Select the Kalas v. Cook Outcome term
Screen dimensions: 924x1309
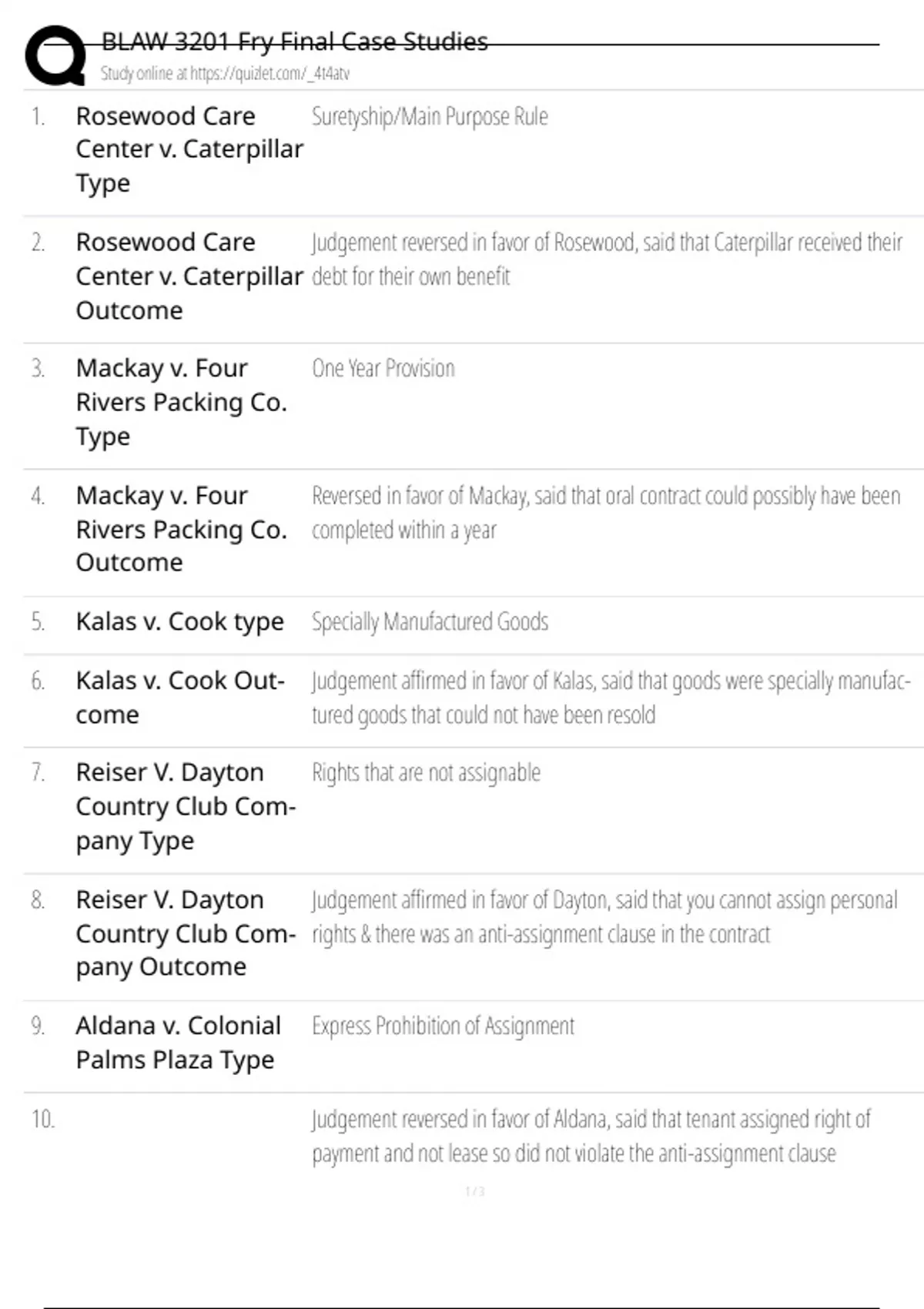pos(179,698)
